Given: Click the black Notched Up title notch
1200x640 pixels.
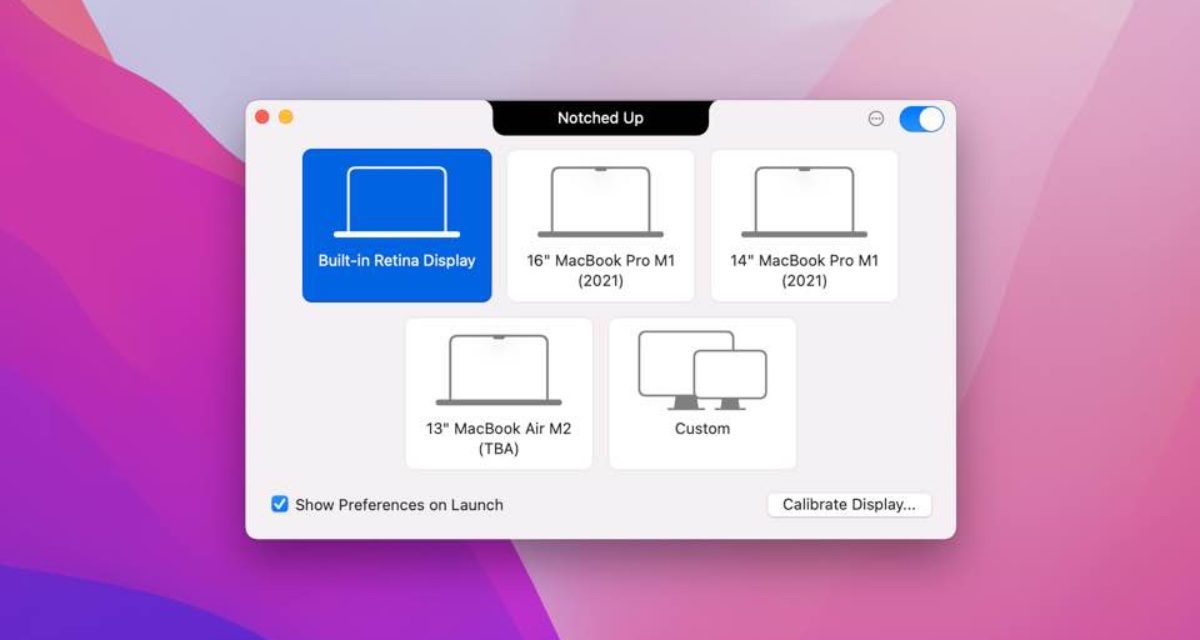Looking at the screenshot, I should pos(600,118).
